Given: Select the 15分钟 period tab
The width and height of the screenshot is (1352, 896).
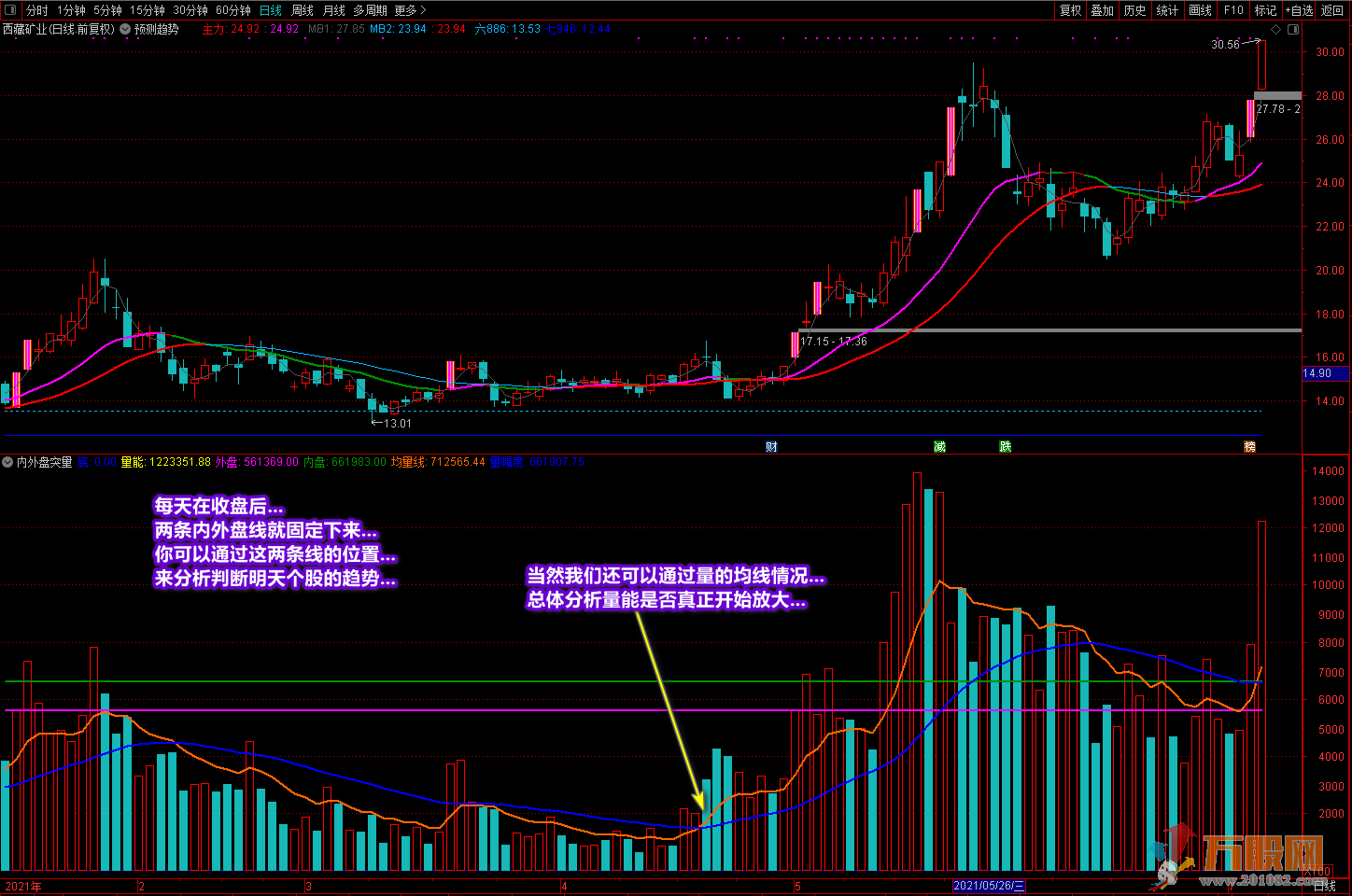Looking at the screenshot, I should coord(148,10).
